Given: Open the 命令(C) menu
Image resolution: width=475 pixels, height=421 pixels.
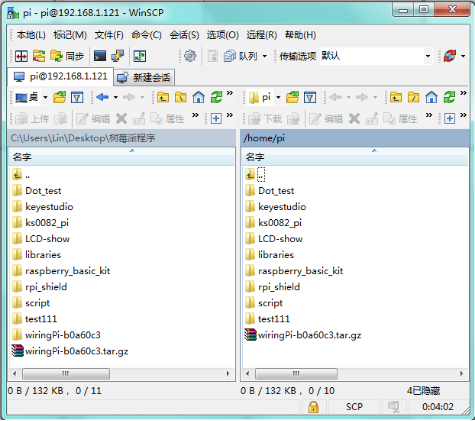Looking at the screenshot, I should [x=146, y=35].
